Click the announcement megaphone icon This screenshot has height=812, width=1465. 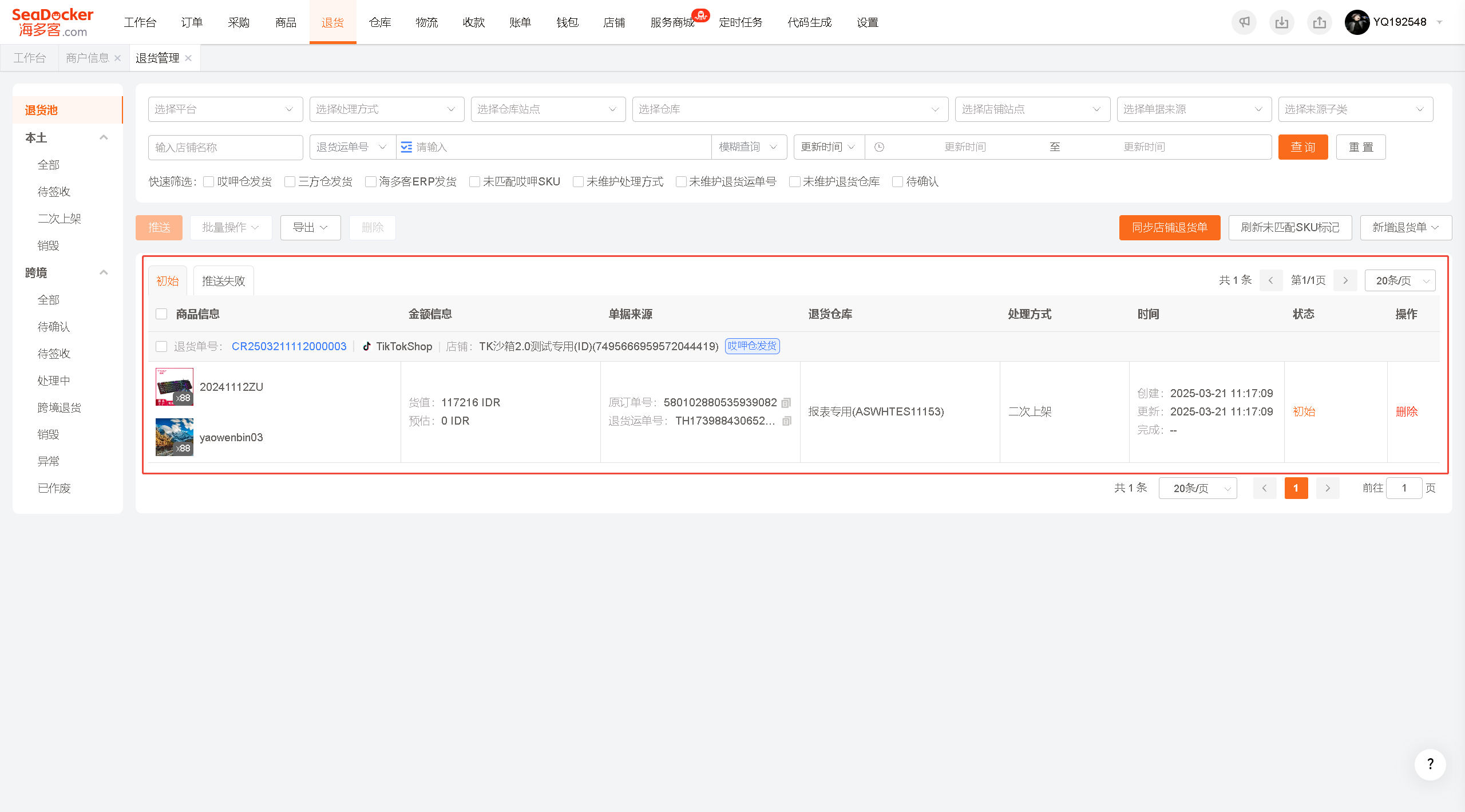[x=1244, y=22]
